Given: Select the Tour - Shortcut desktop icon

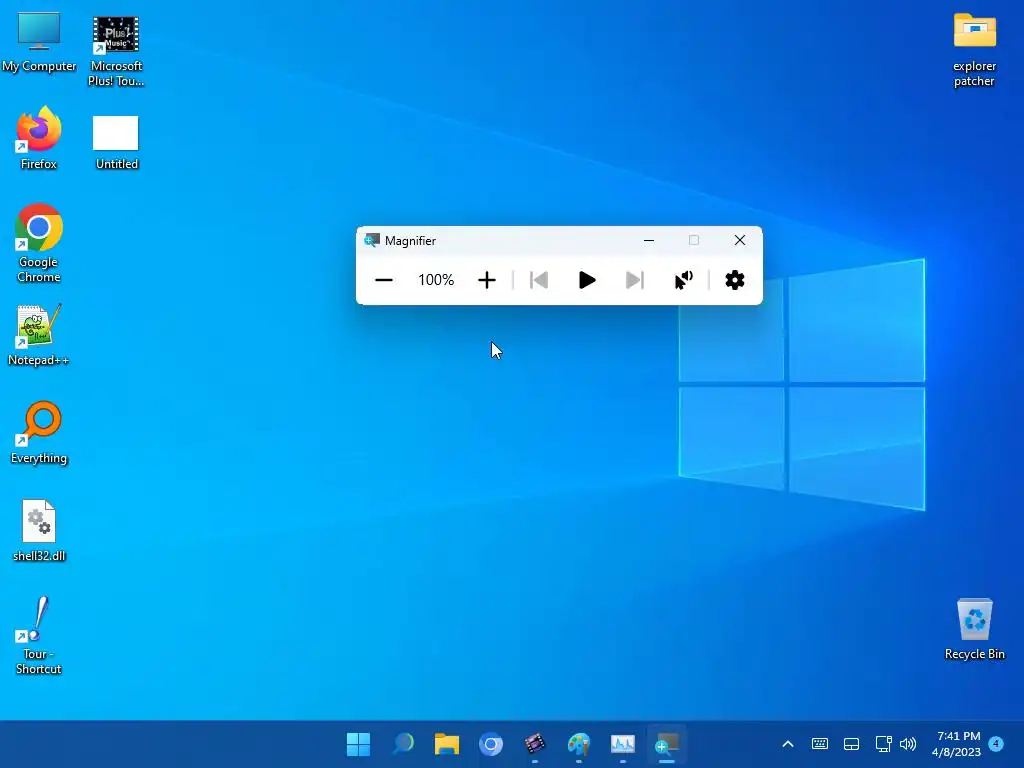Looking at the screenshot, I should coord(39,635).
